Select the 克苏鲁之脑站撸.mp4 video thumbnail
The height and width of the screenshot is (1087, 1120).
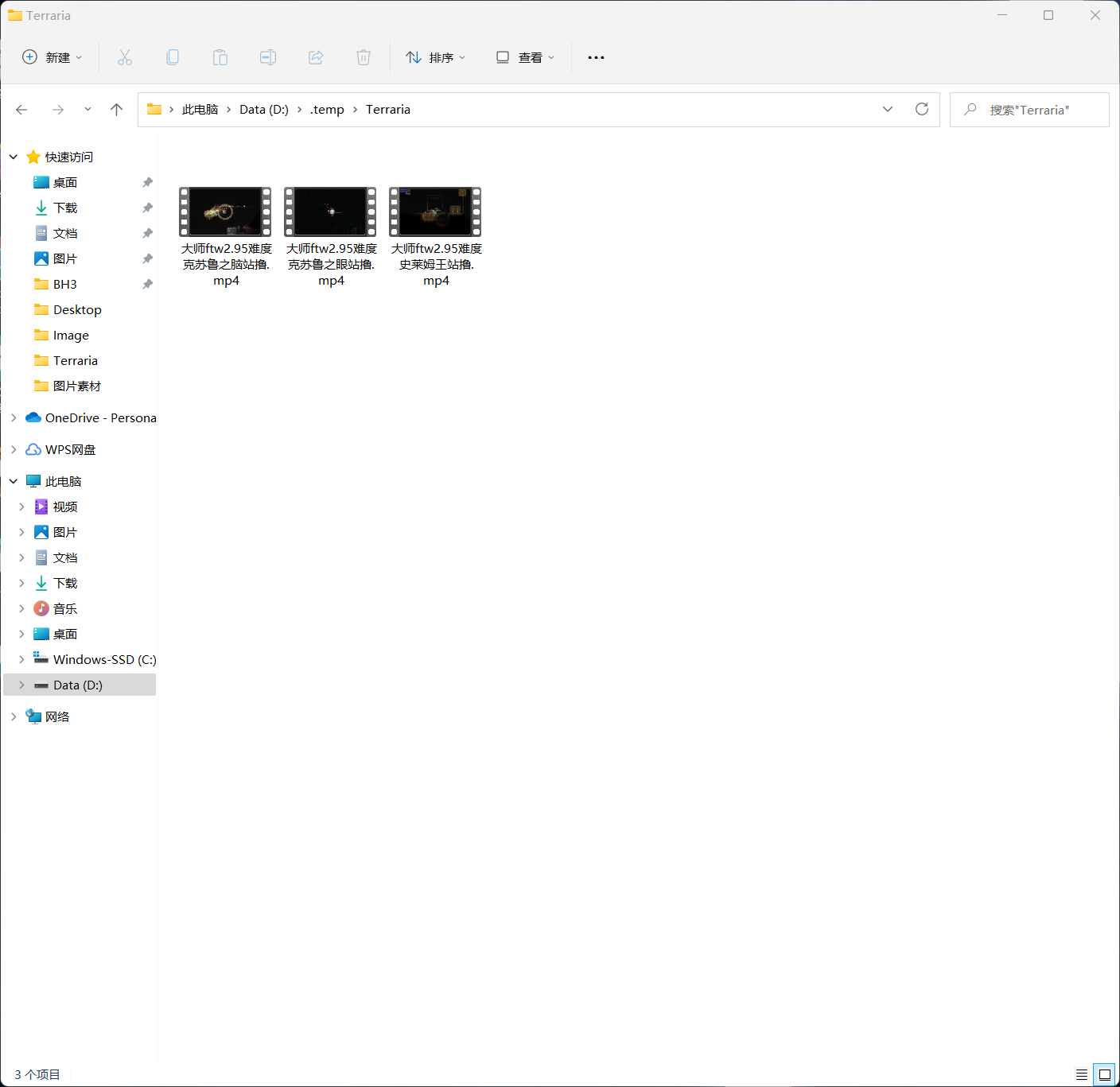(226, 212)
